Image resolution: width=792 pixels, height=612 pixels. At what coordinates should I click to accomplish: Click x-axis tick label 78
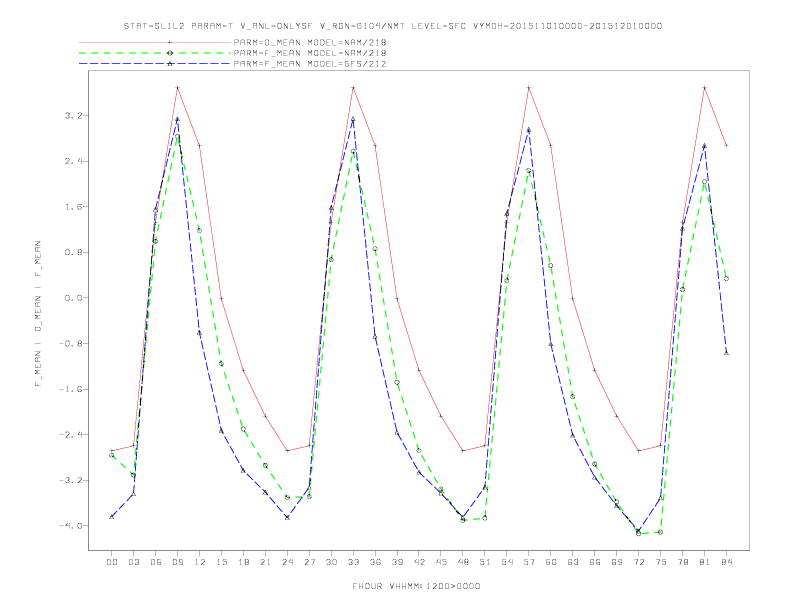click(x=683, y=562)
